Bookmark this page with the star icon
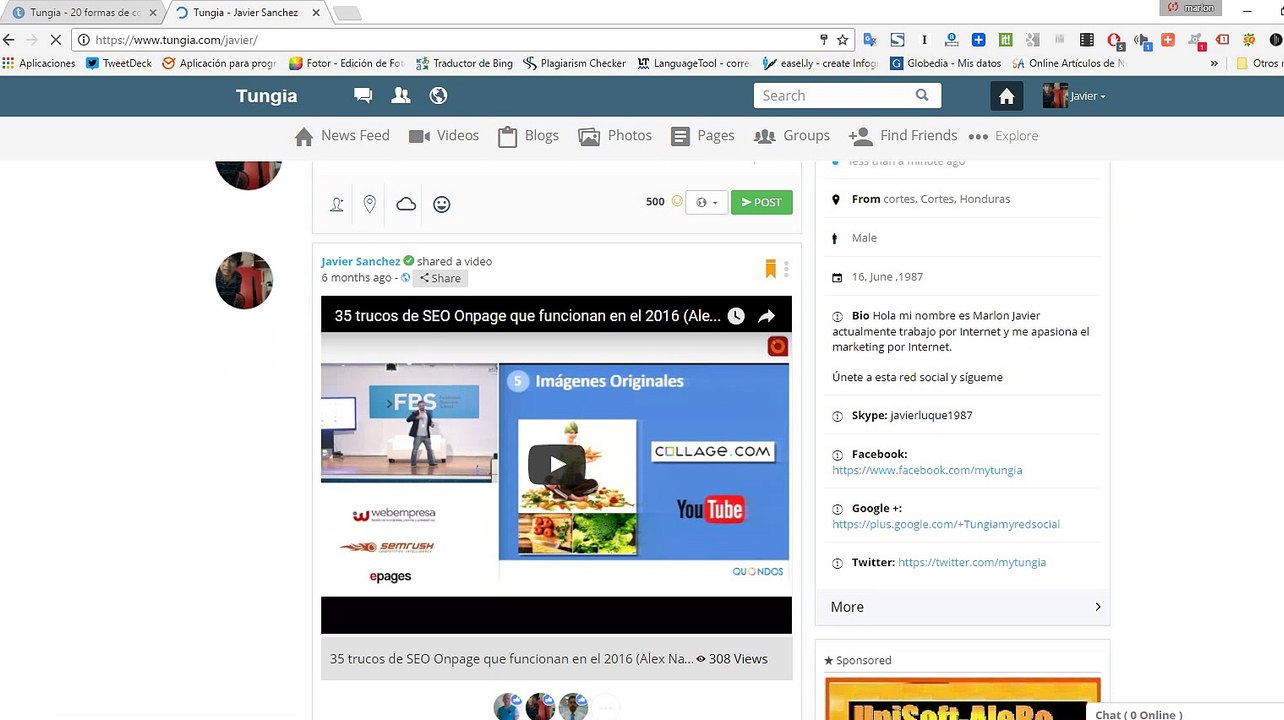This screenshot has height=720, width=1284. pyautogui.click(x=842, y=40)
